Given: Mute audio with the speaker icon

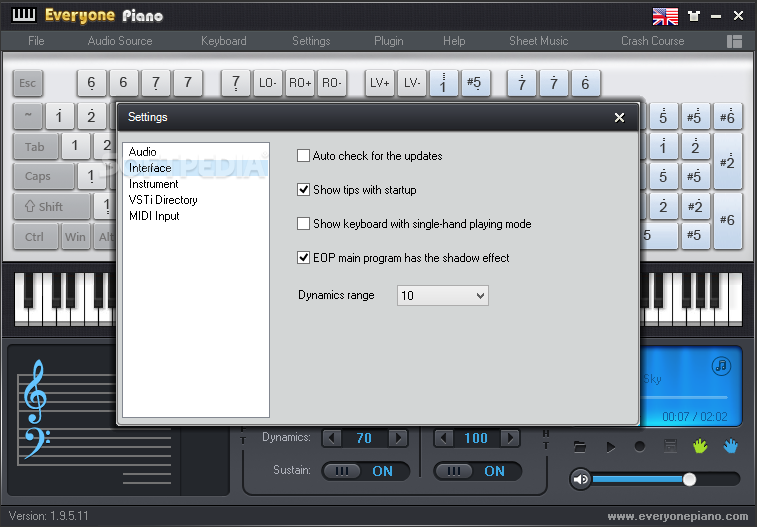Looking at the screenshot, I should (x=580, y=479).
